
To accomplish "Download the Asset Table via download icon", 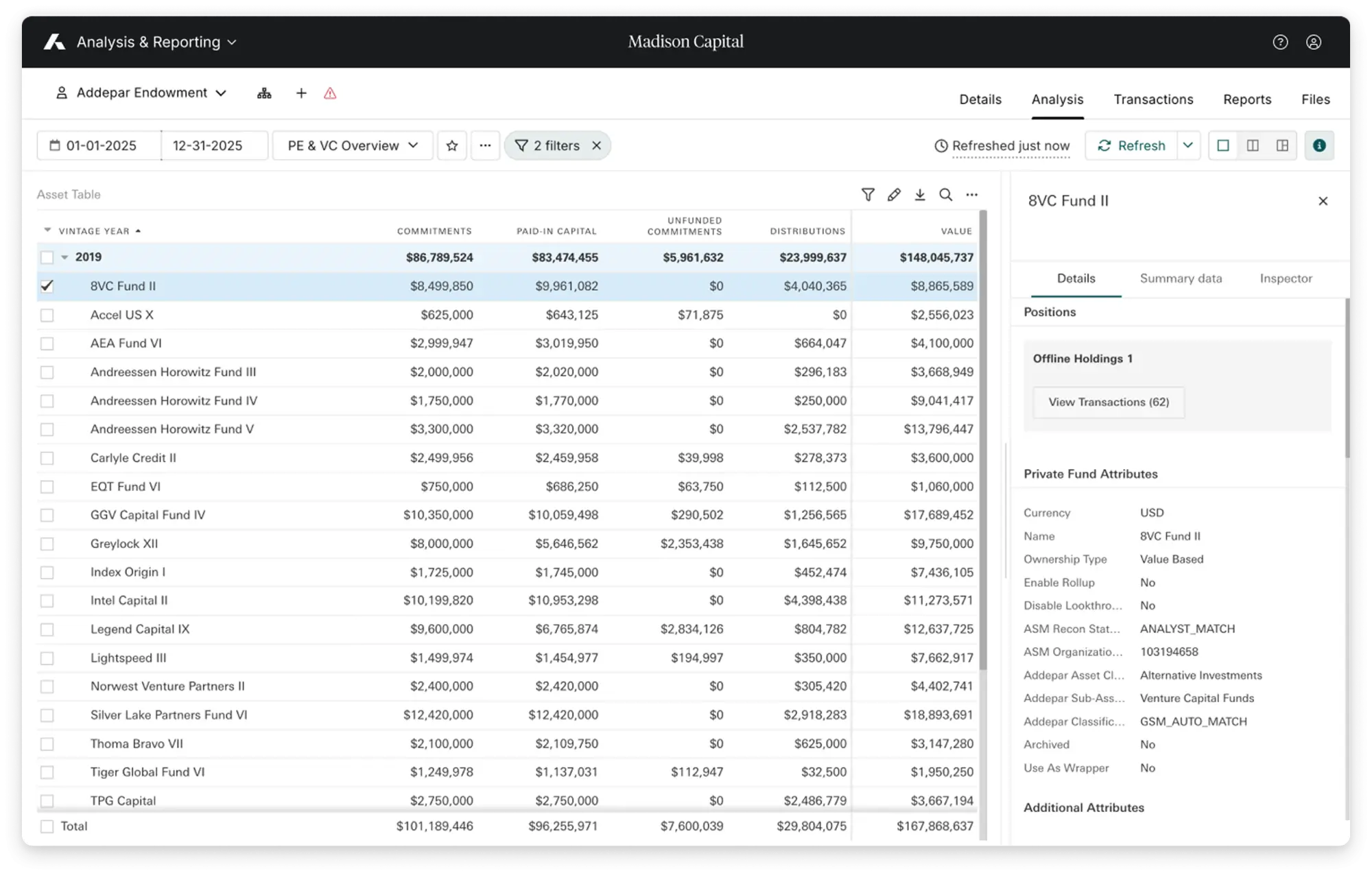I will 920,195.
